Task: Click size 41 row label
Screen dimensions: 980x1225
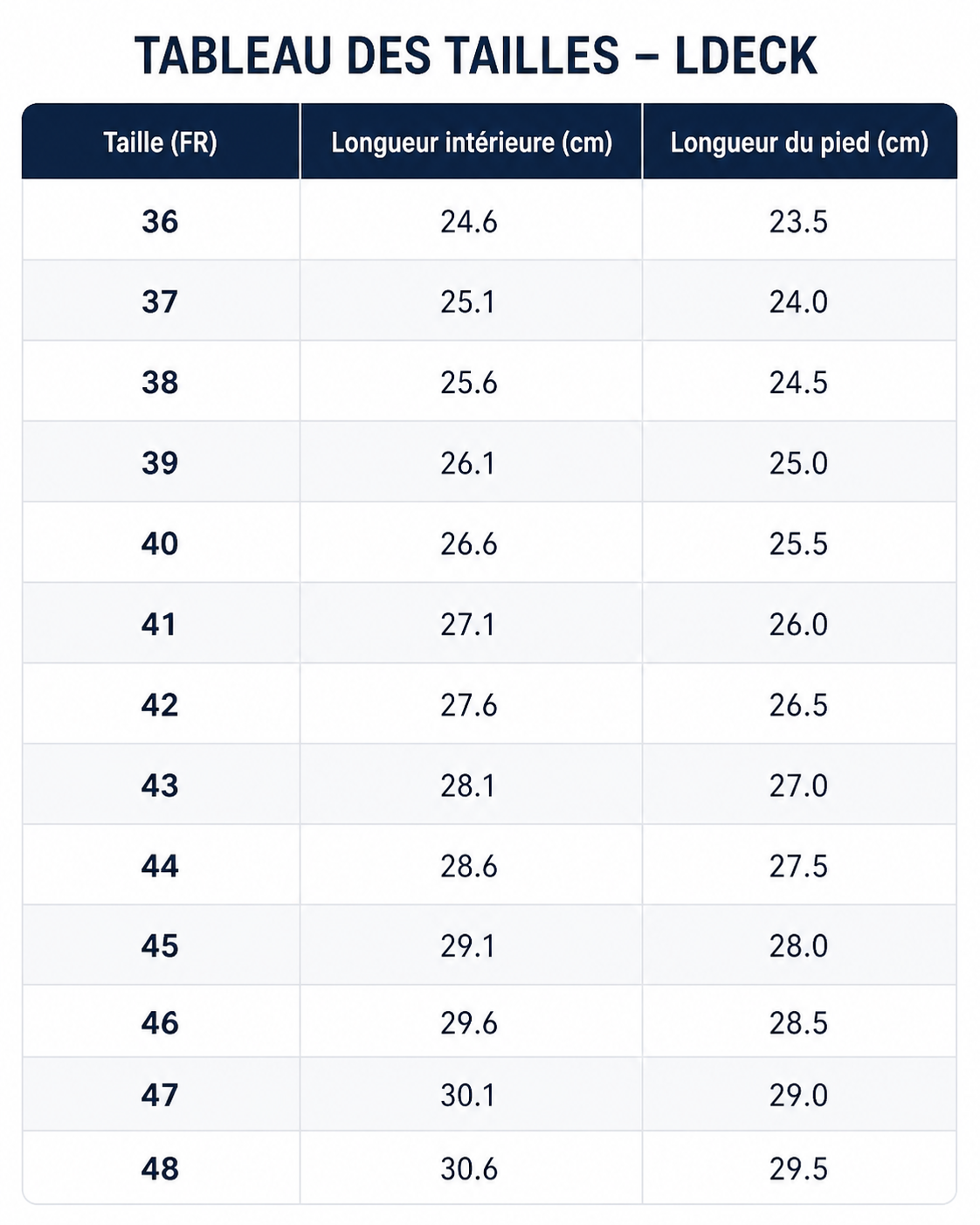Action: 159,625
